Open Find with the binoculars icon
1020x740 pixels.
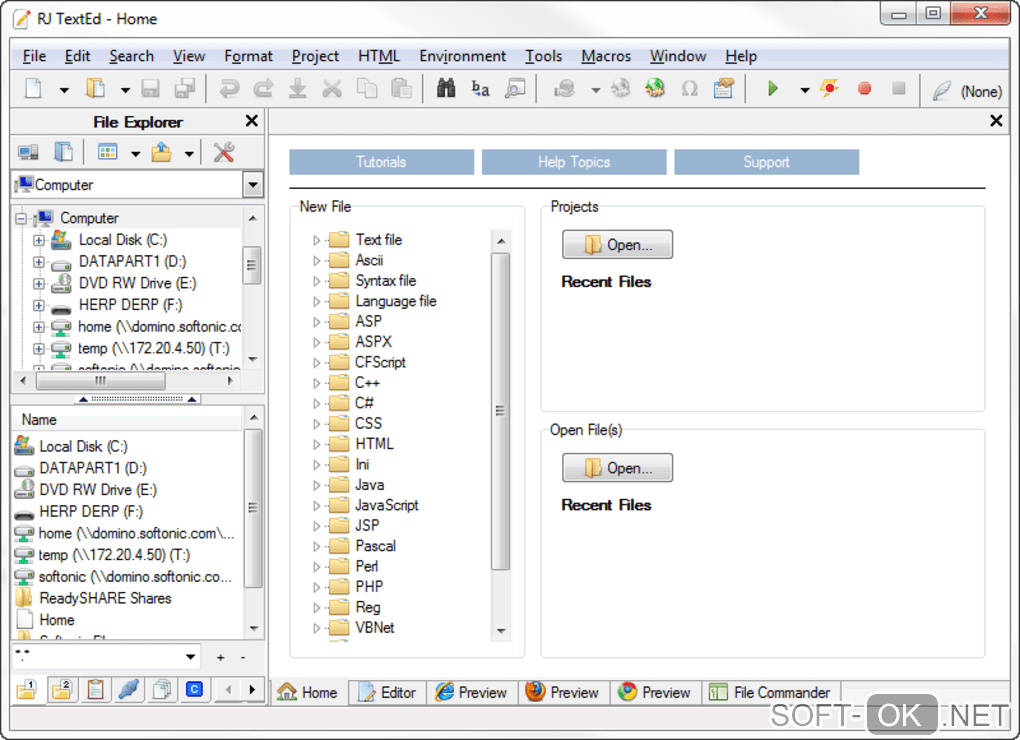(x=446, y=88)
